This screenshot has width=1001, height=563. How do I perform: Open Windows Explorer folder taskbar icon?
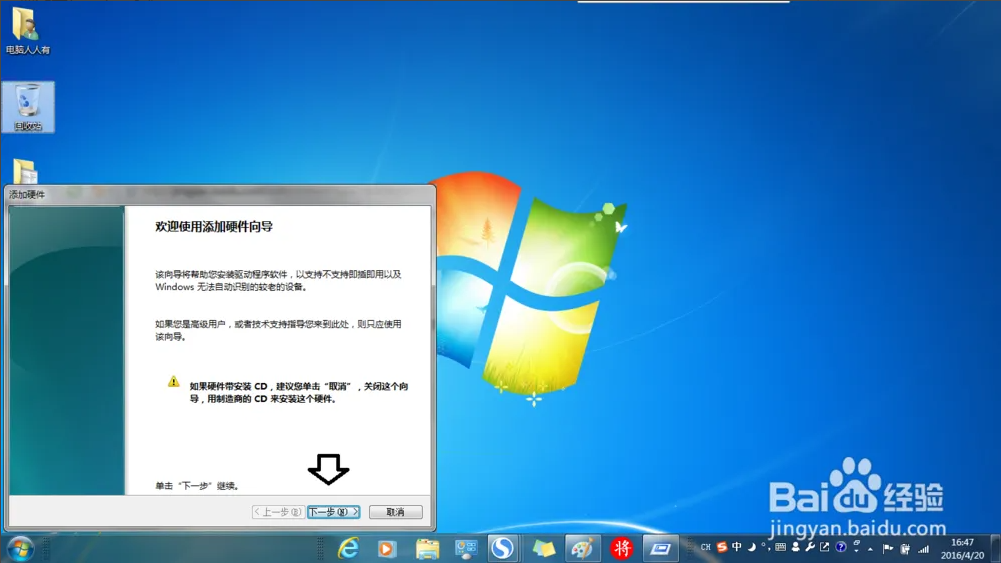coord(427,548)
